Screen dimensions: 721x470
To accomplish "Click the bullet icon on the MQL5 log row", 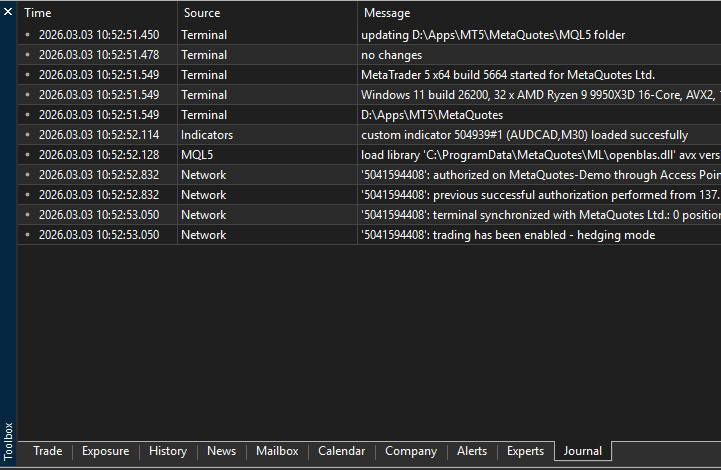I will click(x=28, y=155).
